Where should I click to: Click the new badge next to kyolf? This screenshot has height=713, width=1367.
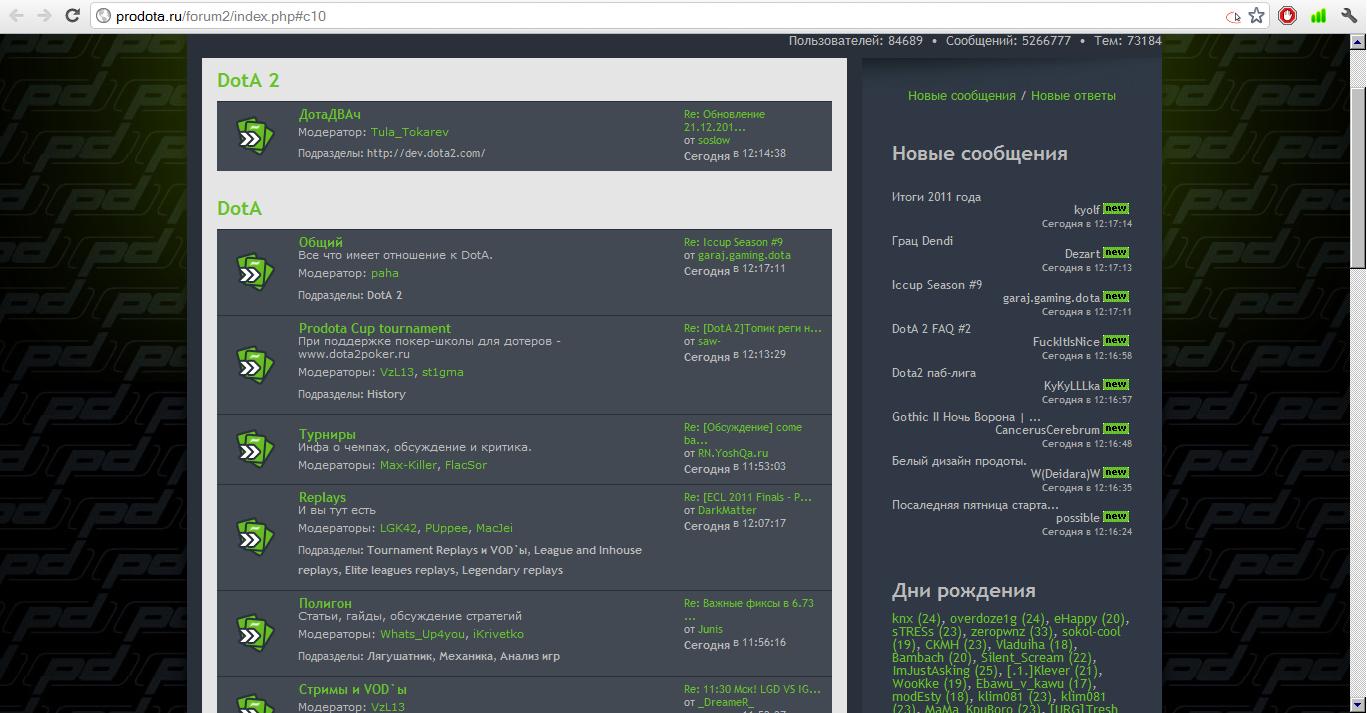pos(1116,209)
